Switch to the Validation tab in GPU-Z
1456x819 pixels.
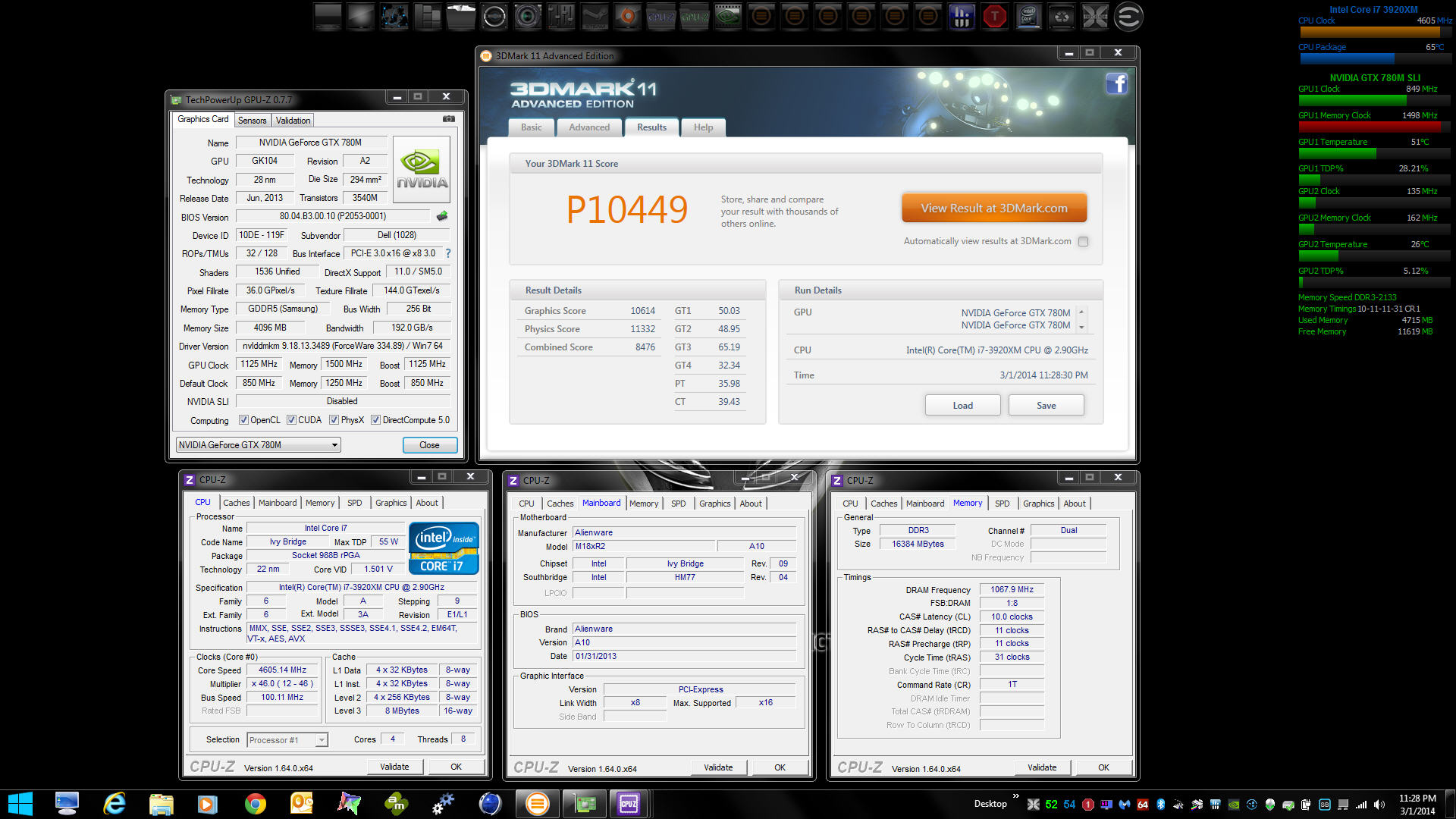pos(293,121)
